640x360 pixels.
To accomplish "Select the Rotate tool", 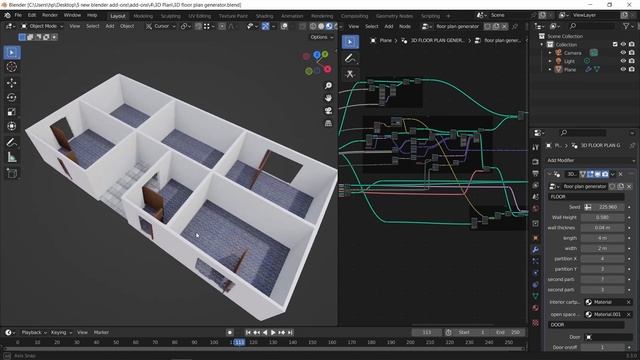I will (11, 97).
